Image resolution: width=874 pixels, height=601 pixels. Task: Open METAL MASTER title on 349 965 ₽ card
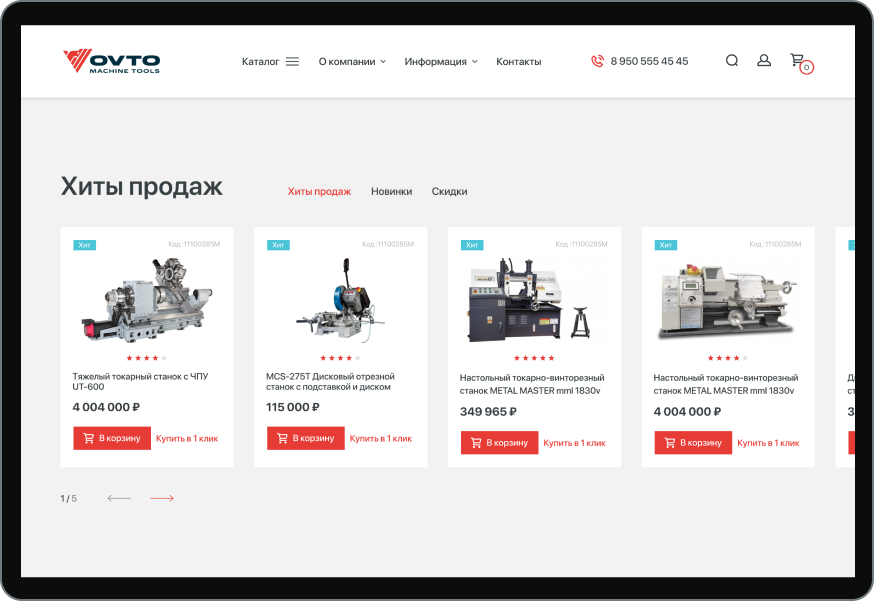click(x=532, y=384)
